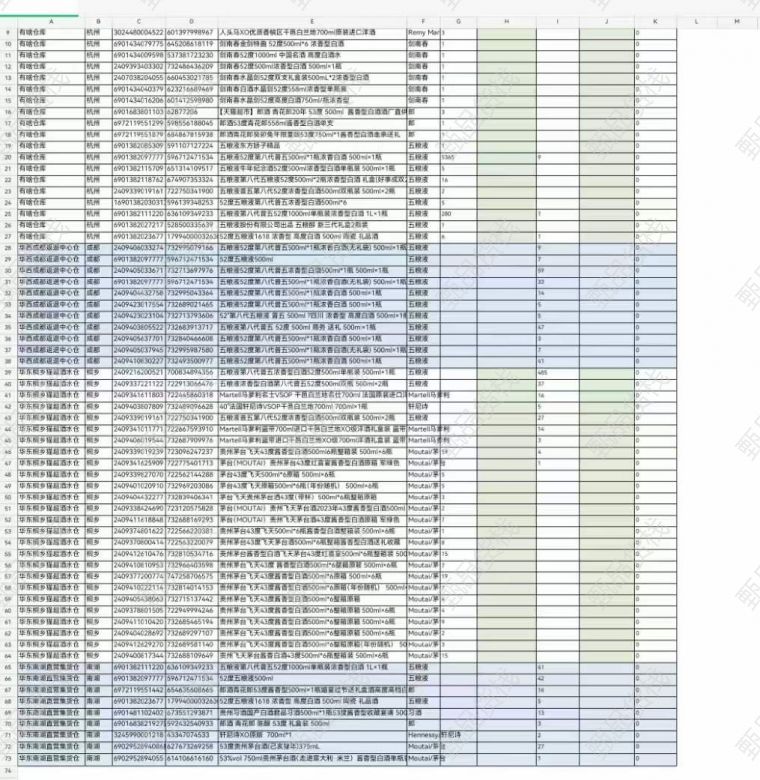This screenshot has width=760, height=780.
Task: Select column C header
Action: click(139, 21)
